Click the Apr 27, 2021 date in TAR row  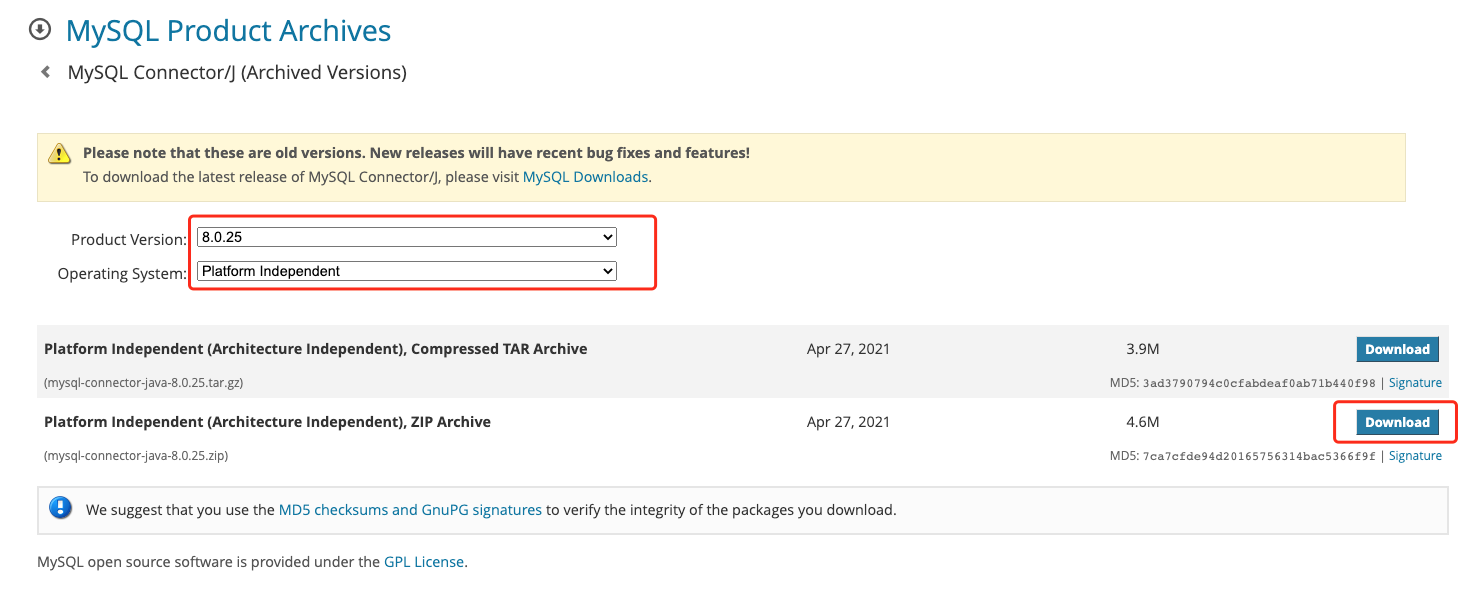(x=848, y=349)
